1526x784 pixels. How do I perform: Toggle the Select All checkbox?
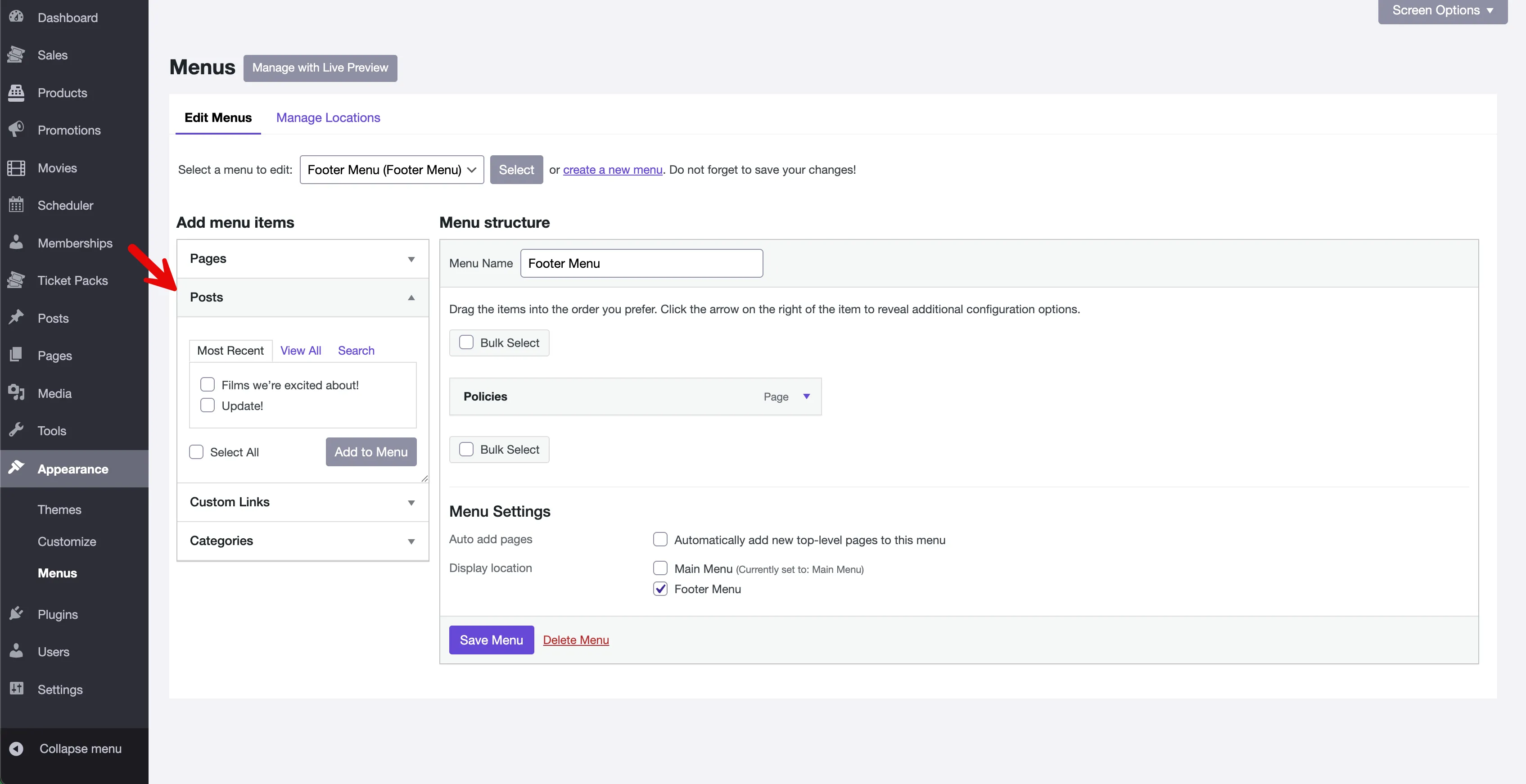tap(196, 452)
